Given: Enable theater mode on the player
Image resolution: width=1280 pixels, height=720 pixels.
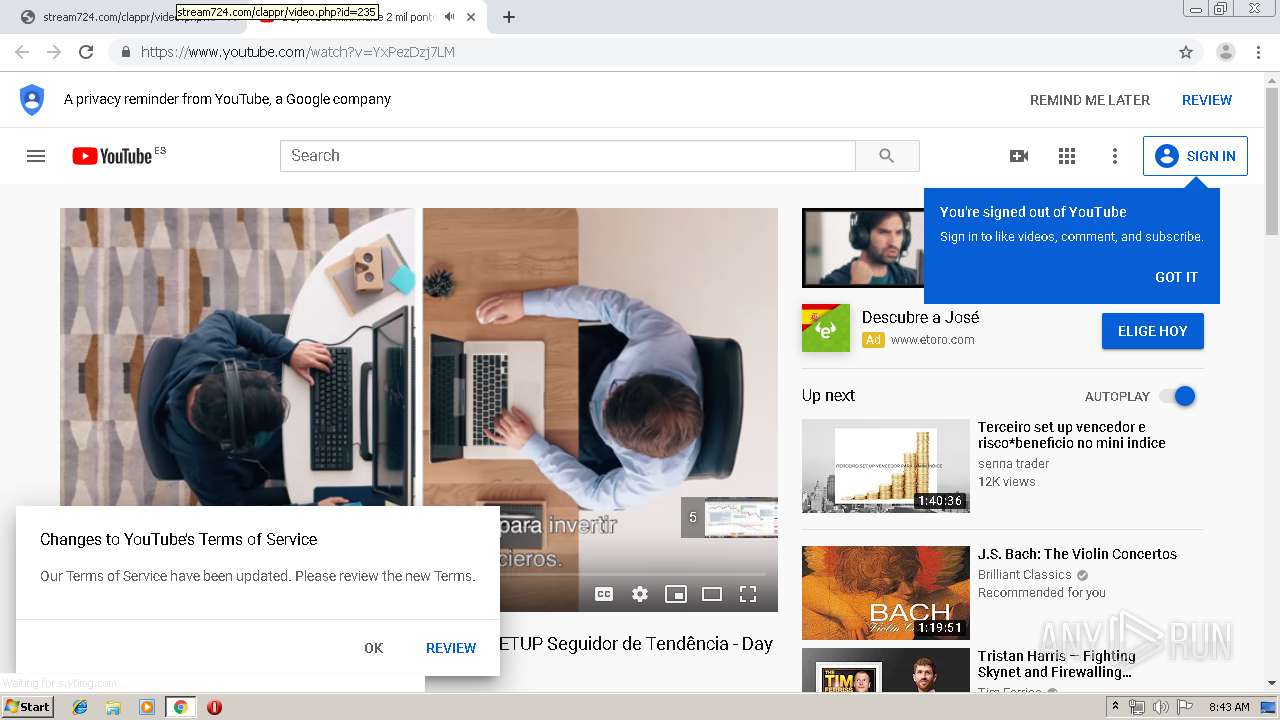Looking at the screenshot, I should click(712, 594).
